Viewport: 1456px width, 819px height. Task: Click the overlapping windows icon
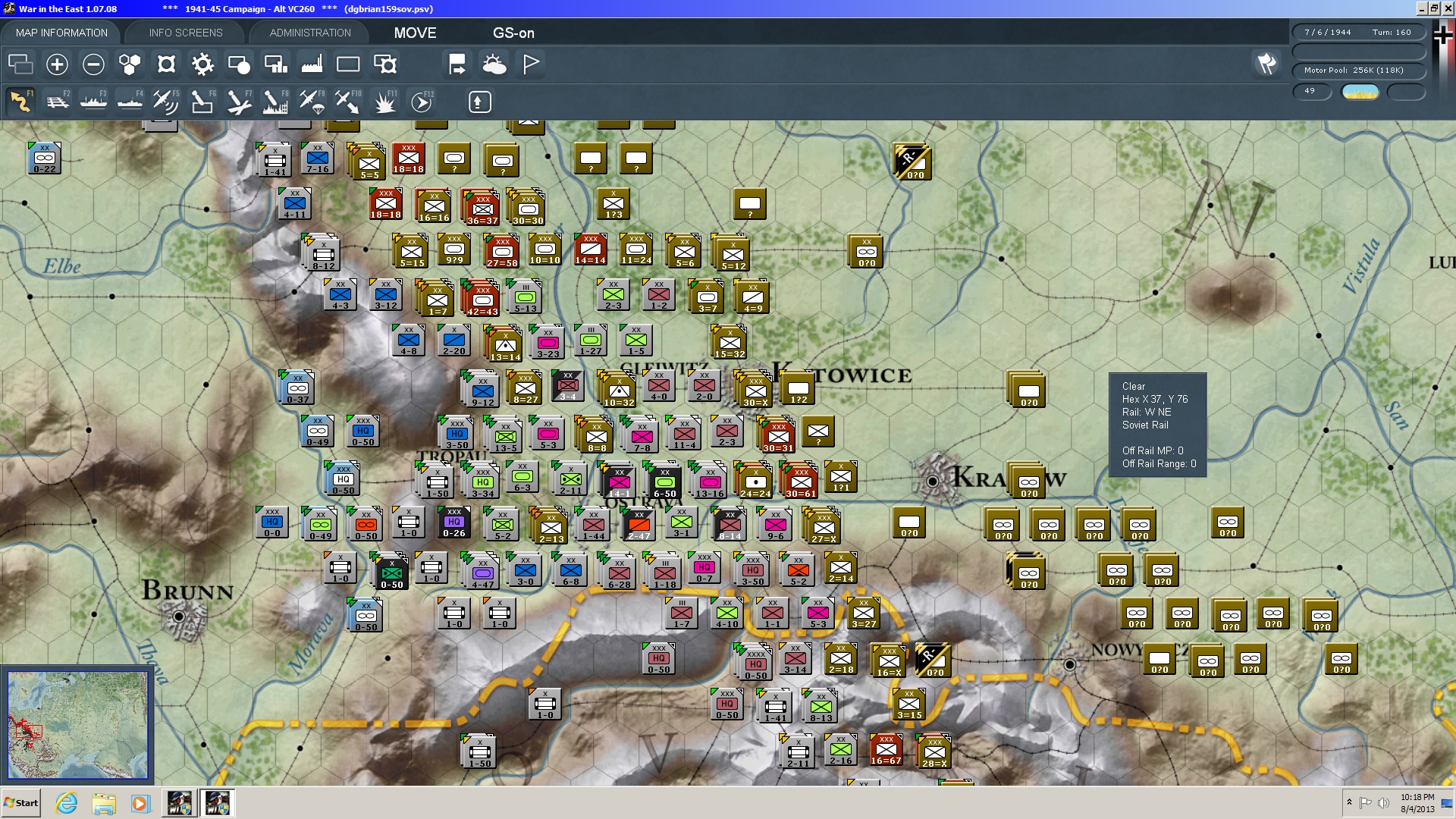(x=20, y=64)
